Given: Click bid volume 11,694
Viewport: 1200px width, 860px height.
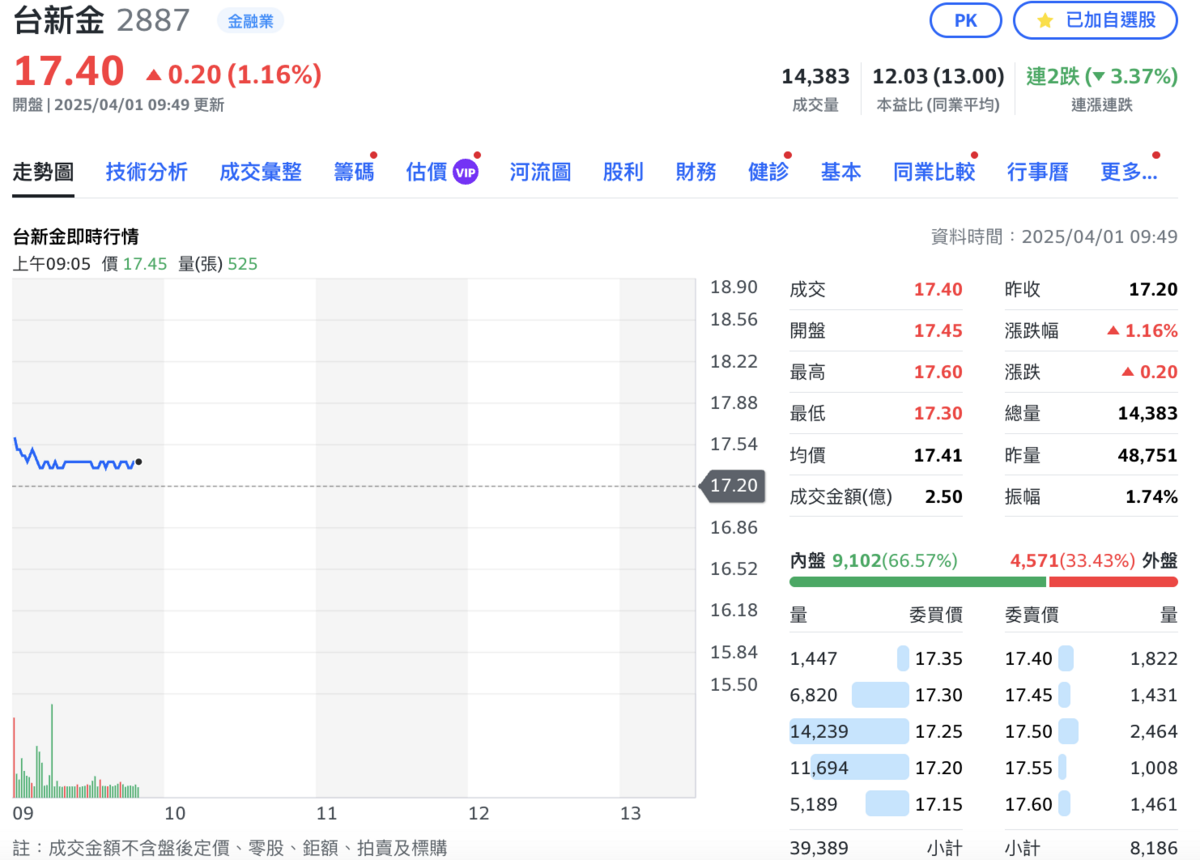Looking at the screenshot, I should tap(819, 768).
